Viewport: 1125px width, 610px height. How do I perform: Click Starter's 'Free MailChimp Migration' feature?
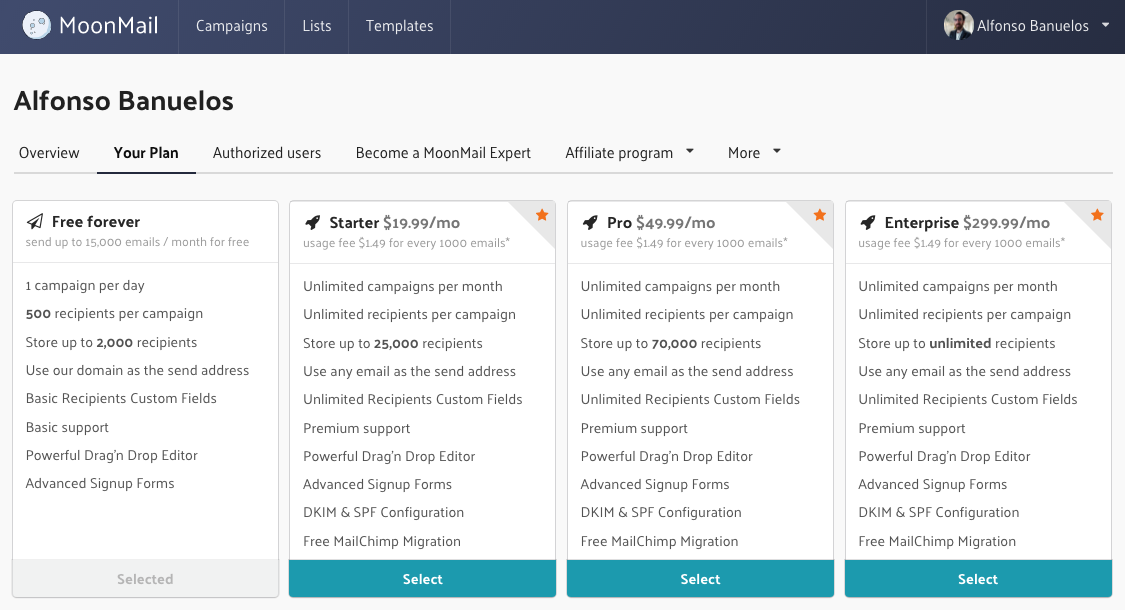381,541
